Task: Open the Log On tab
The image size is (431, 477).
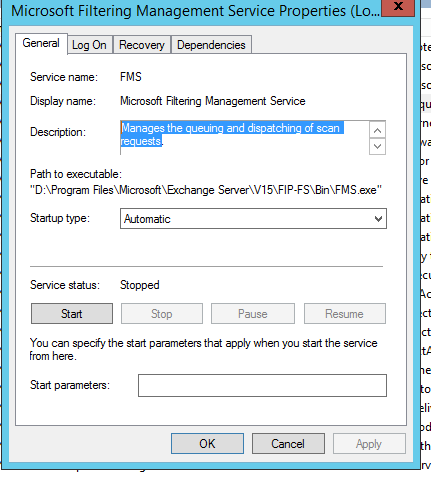Action: (89, 45)
